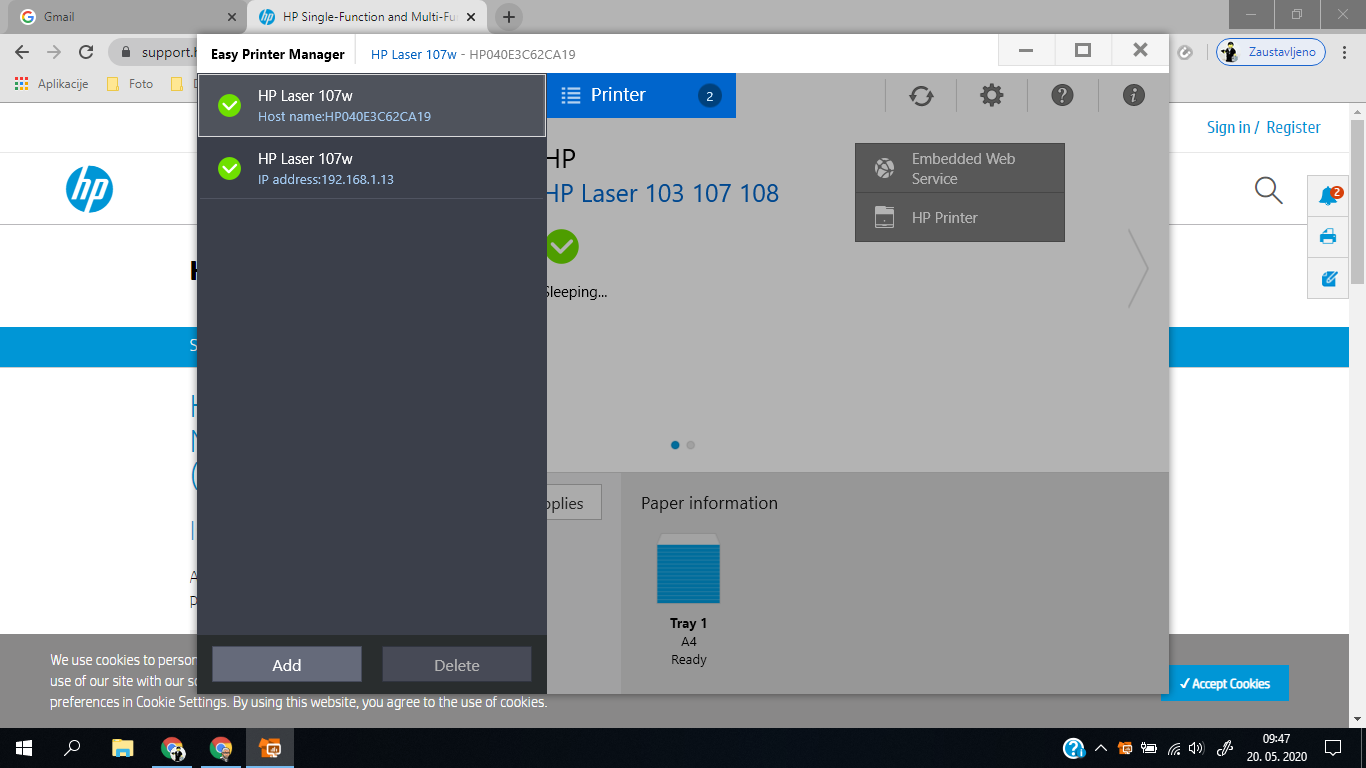This screenshot has height=768, width=1366.
Task: Switch to the Printer tab
Action: point(641,95)
